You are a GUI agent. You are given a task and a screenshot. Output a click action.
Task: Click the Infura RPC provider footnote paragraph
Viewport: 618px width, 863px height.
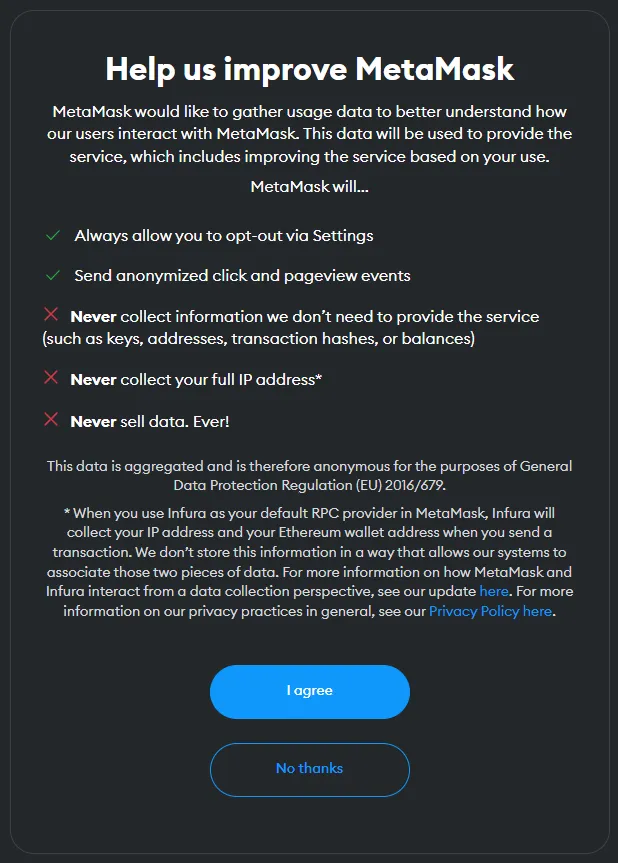[309, 562]
